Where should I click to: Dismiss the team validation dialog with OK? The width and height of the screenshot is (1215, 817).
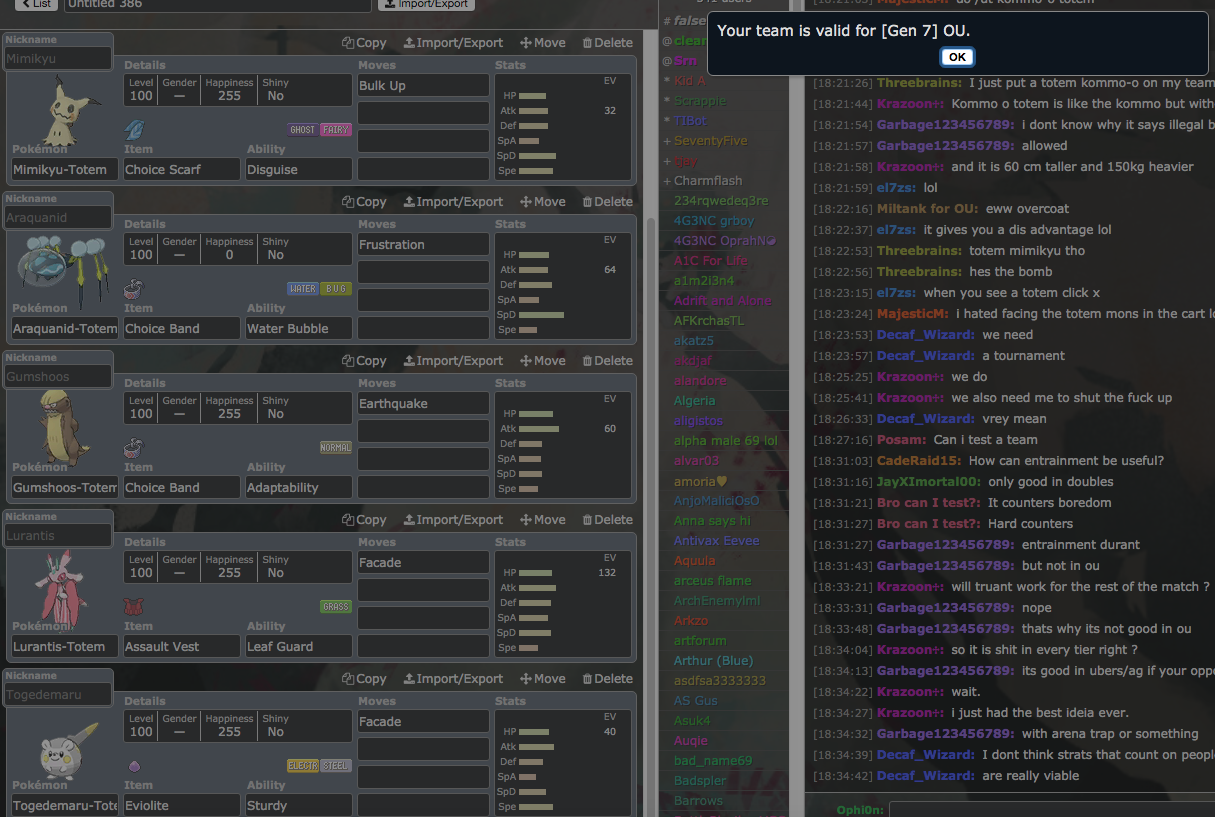tap(957, 57)
